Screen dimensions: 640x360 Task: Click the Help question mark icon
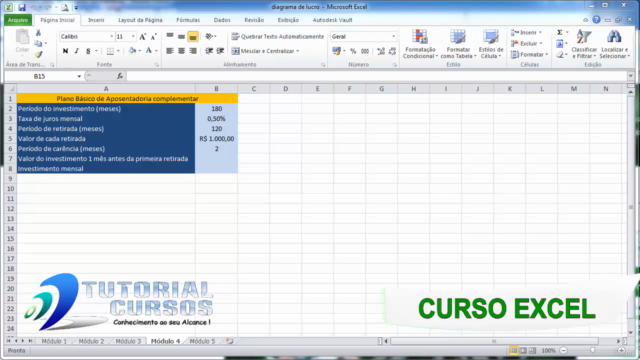[x=596, y=20]
